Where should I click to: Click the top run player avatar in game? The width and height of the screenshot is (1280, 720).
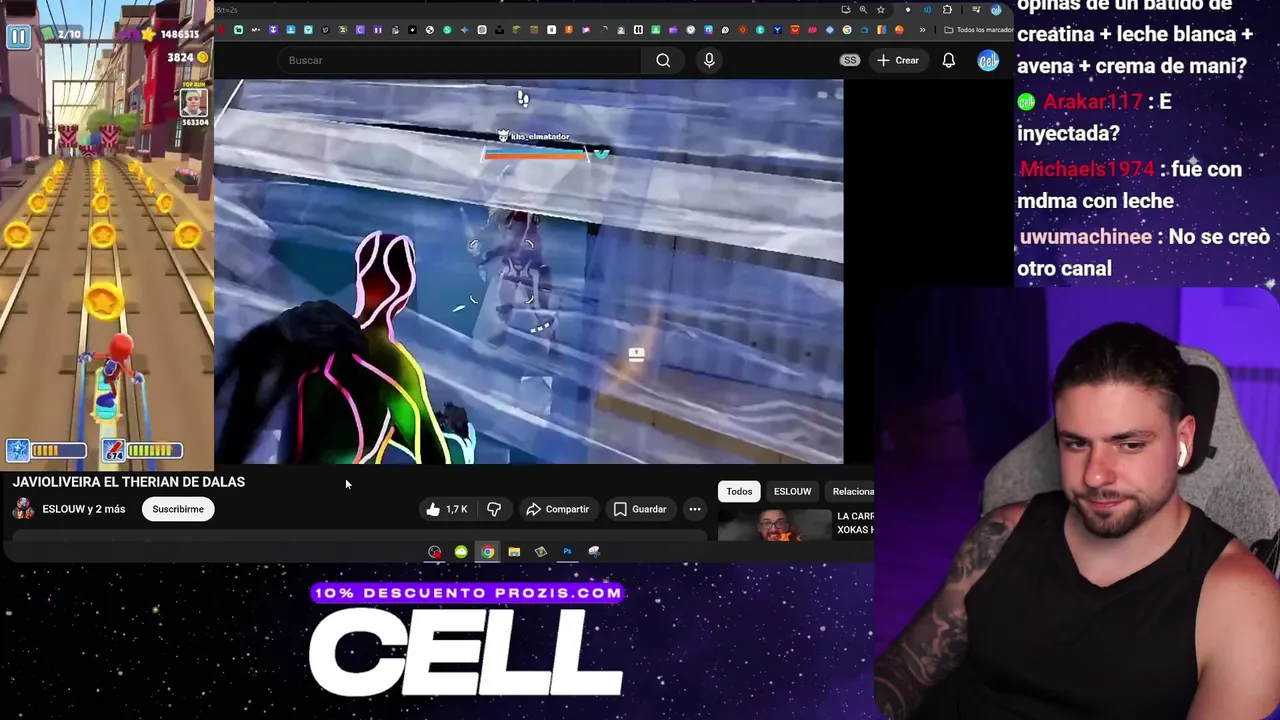point(194,103)
